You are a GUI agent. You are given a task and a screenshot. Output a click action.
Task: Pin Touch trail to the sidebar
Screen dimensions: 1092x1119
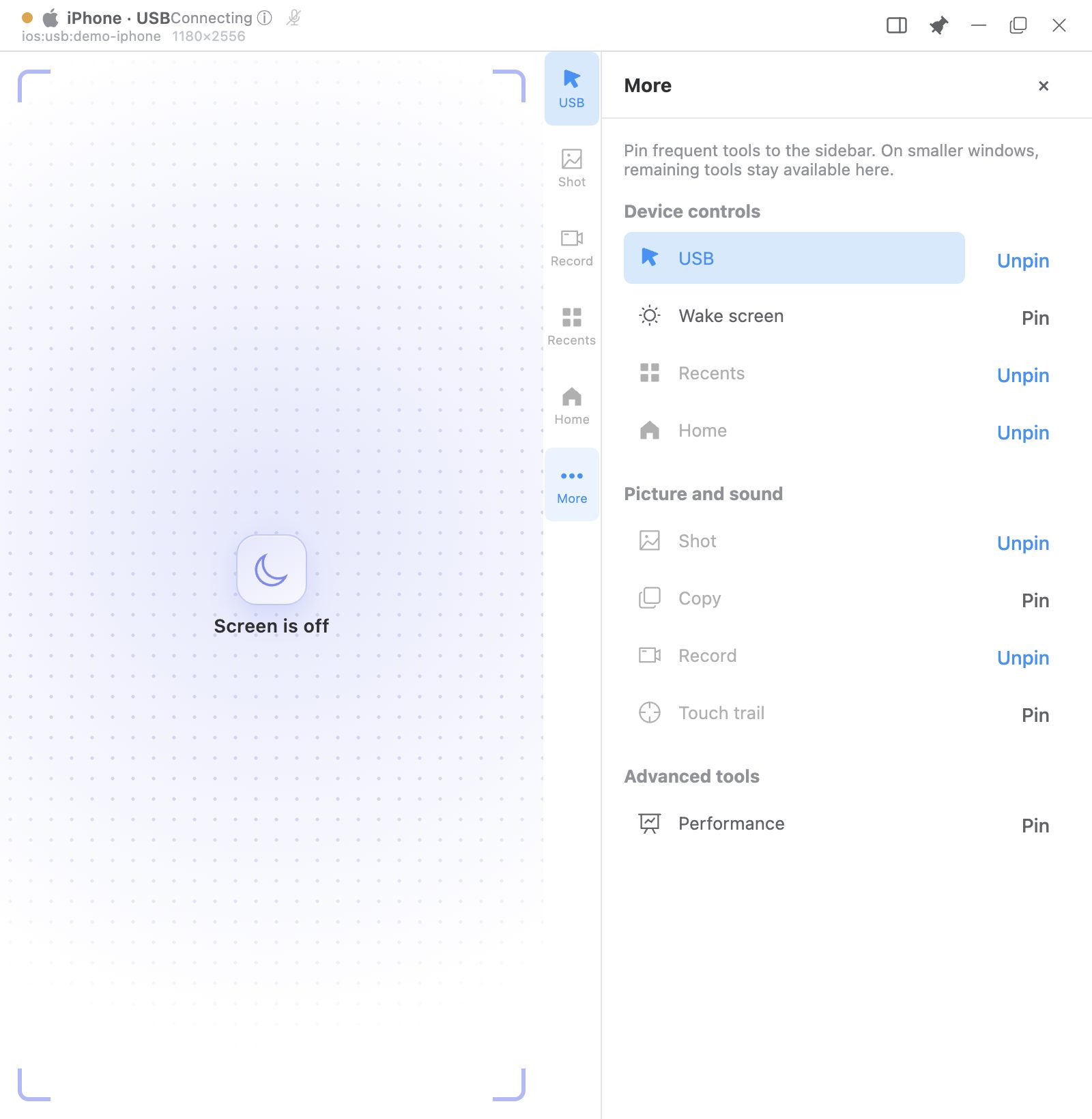point(1035,715)
